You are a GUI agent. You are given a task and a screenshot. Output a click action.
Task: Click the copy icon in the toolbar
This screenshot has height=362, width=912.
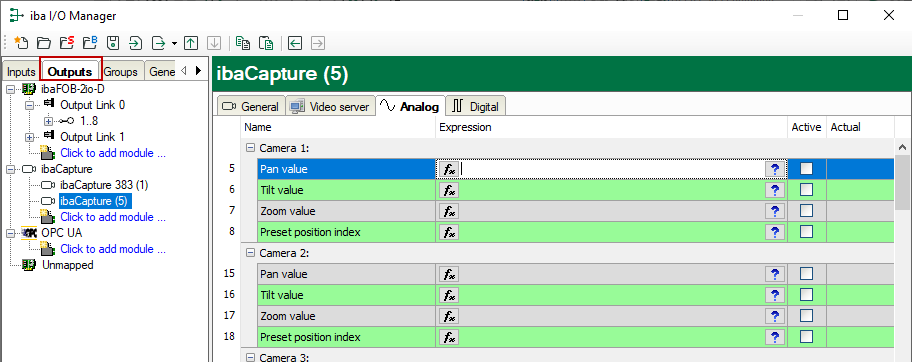coord(243,42)
